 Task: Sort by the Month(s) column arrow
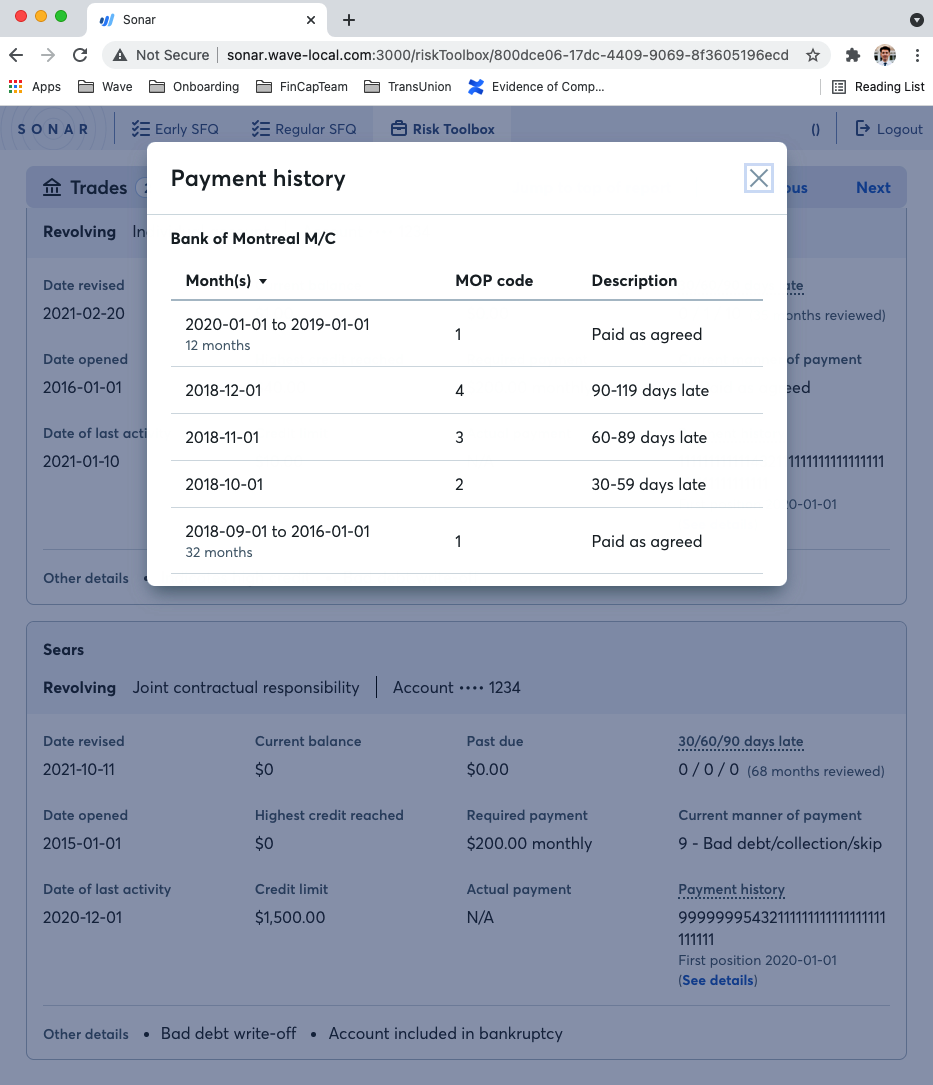pos(263,282)
